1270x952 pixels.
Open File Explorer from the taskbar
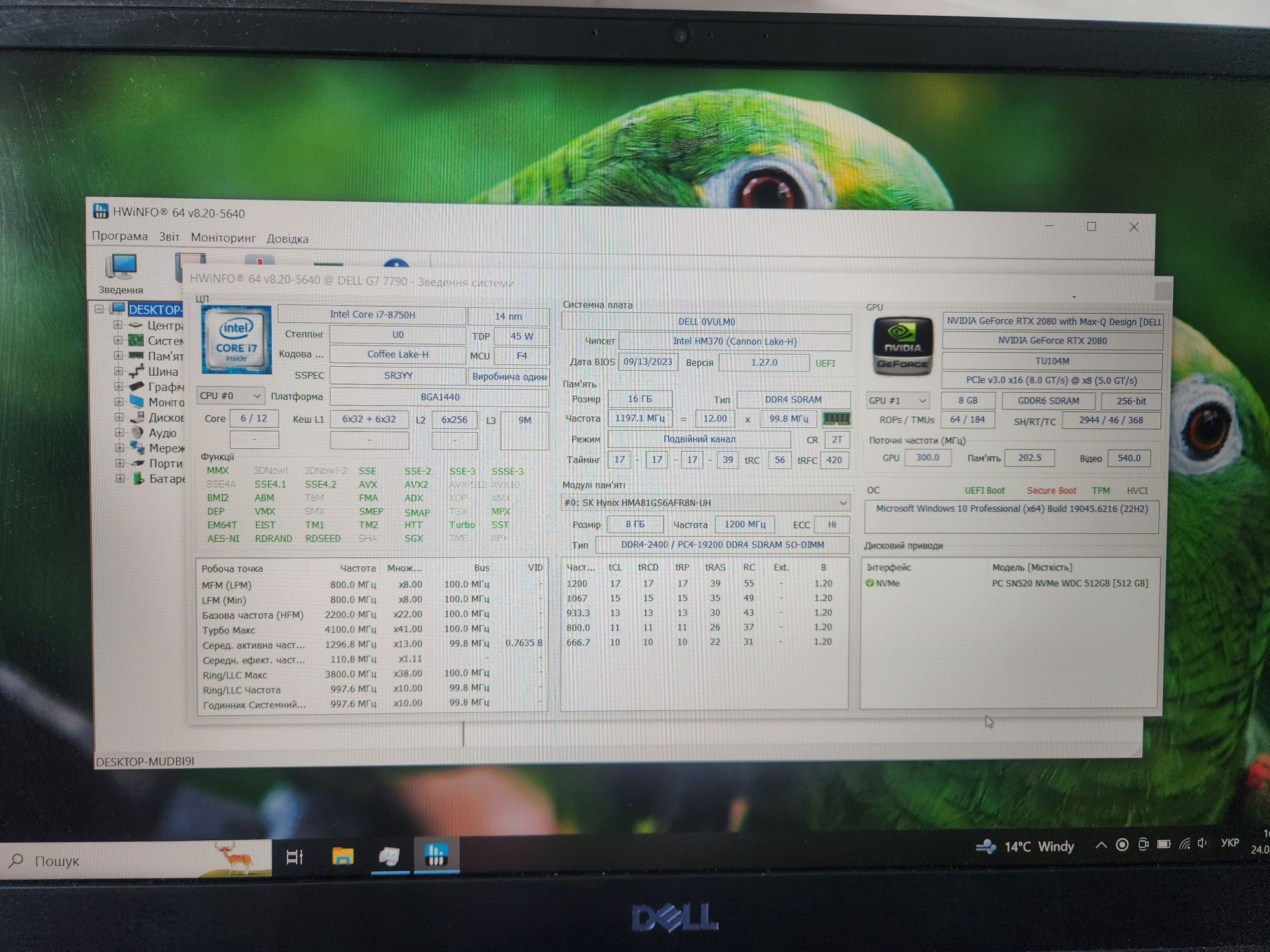coord(343,857)
